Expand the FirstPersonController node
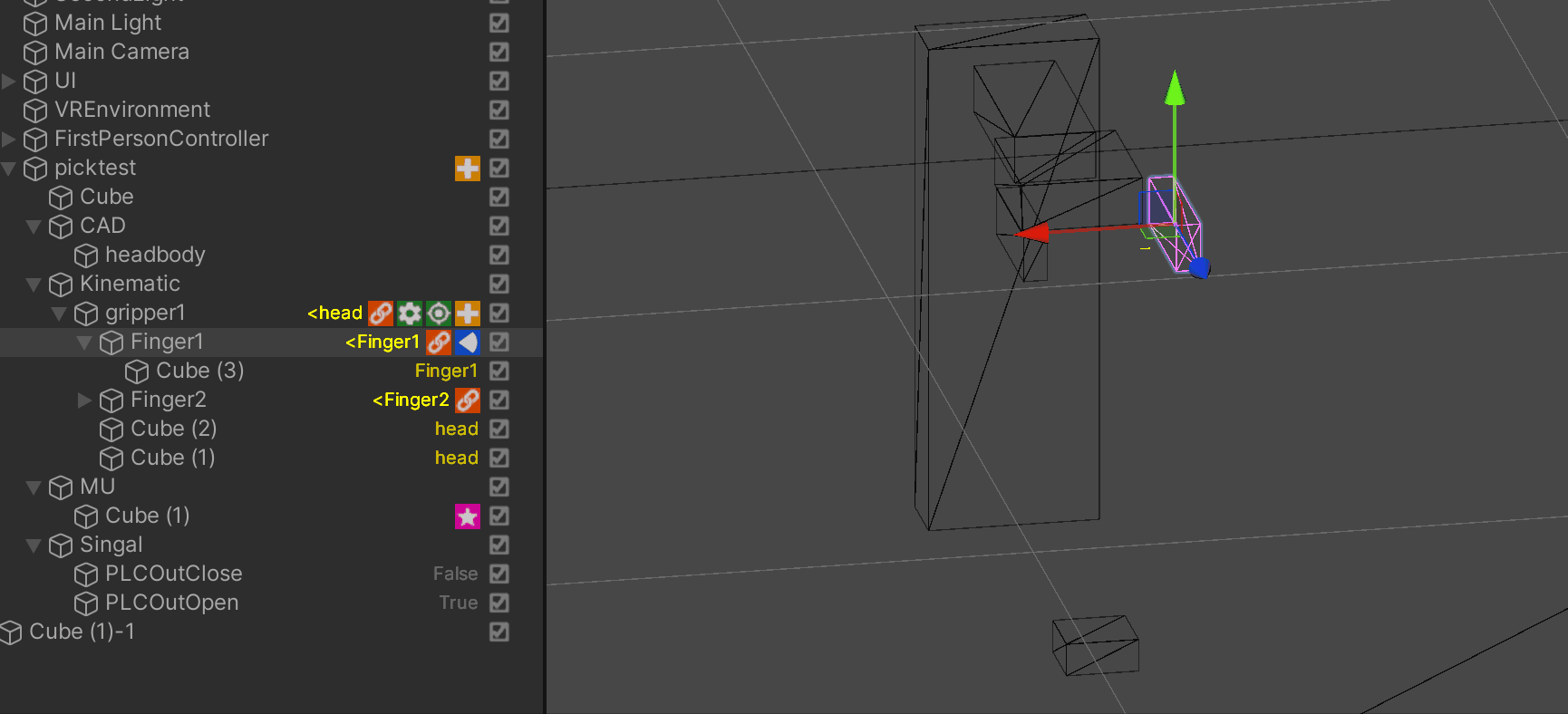1568x714 pixels. coord(9,139)
